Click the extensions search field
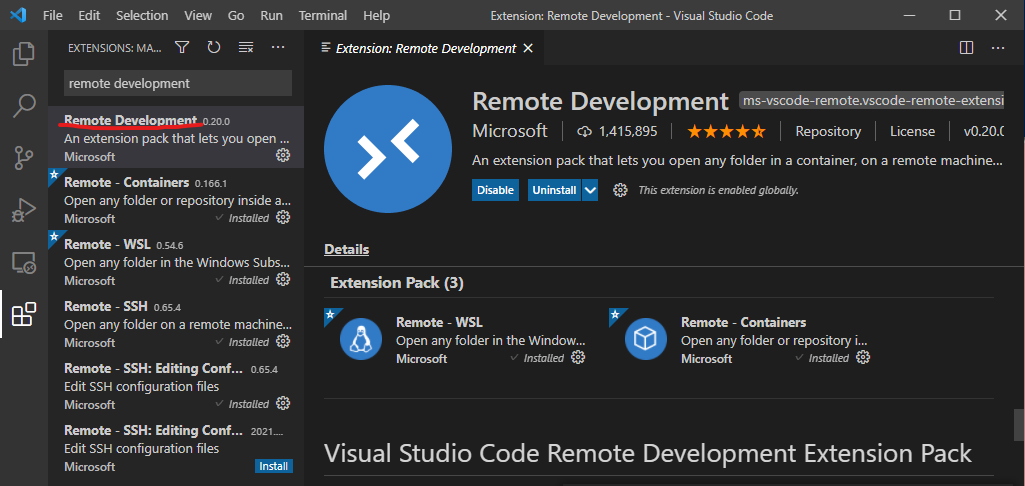This screenshot has height=486, width=1025. click(178, 83)
